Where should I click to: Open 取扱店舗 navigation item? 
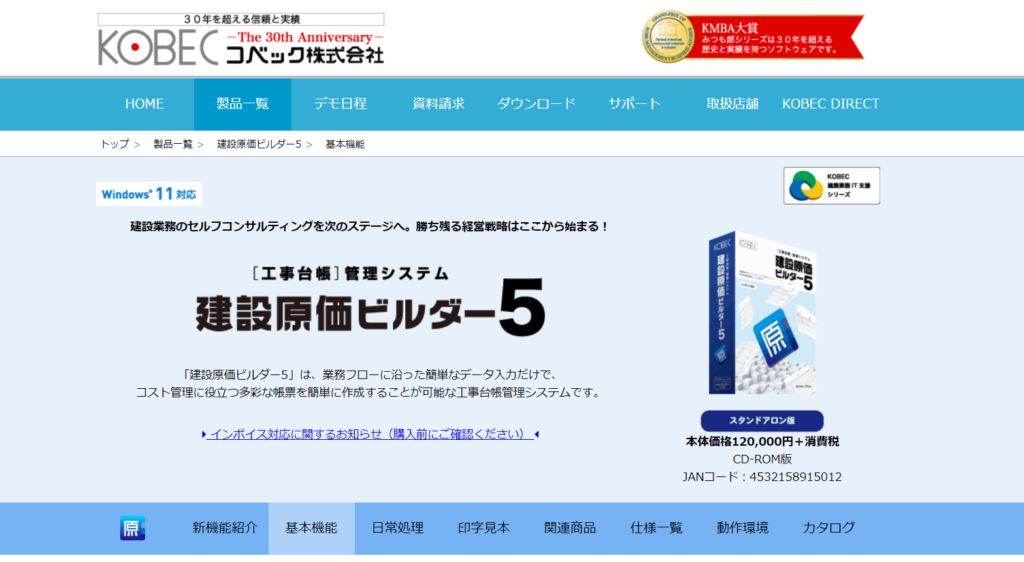[732, 104]
